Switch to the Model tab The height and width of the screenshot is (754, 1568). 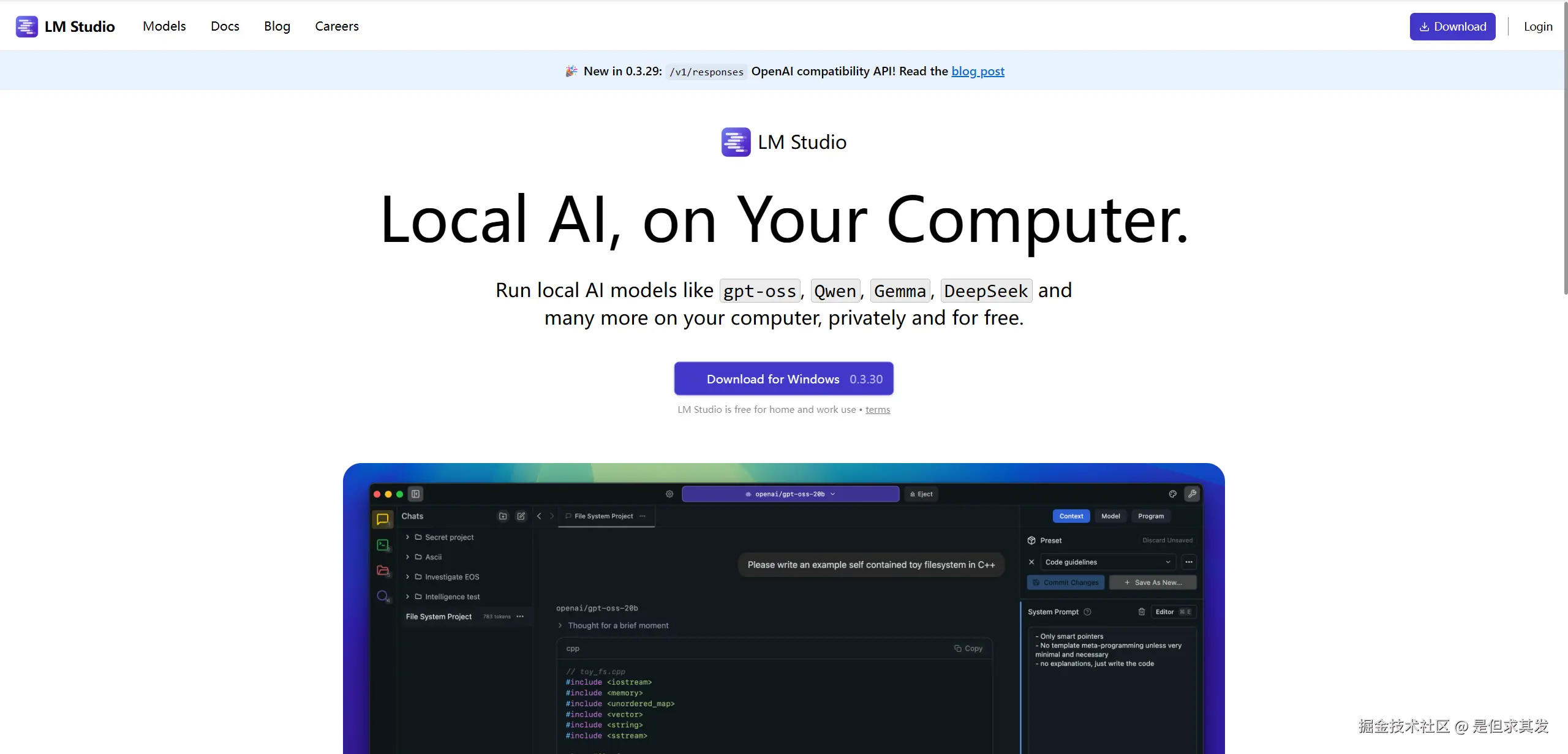[1110, 516]
